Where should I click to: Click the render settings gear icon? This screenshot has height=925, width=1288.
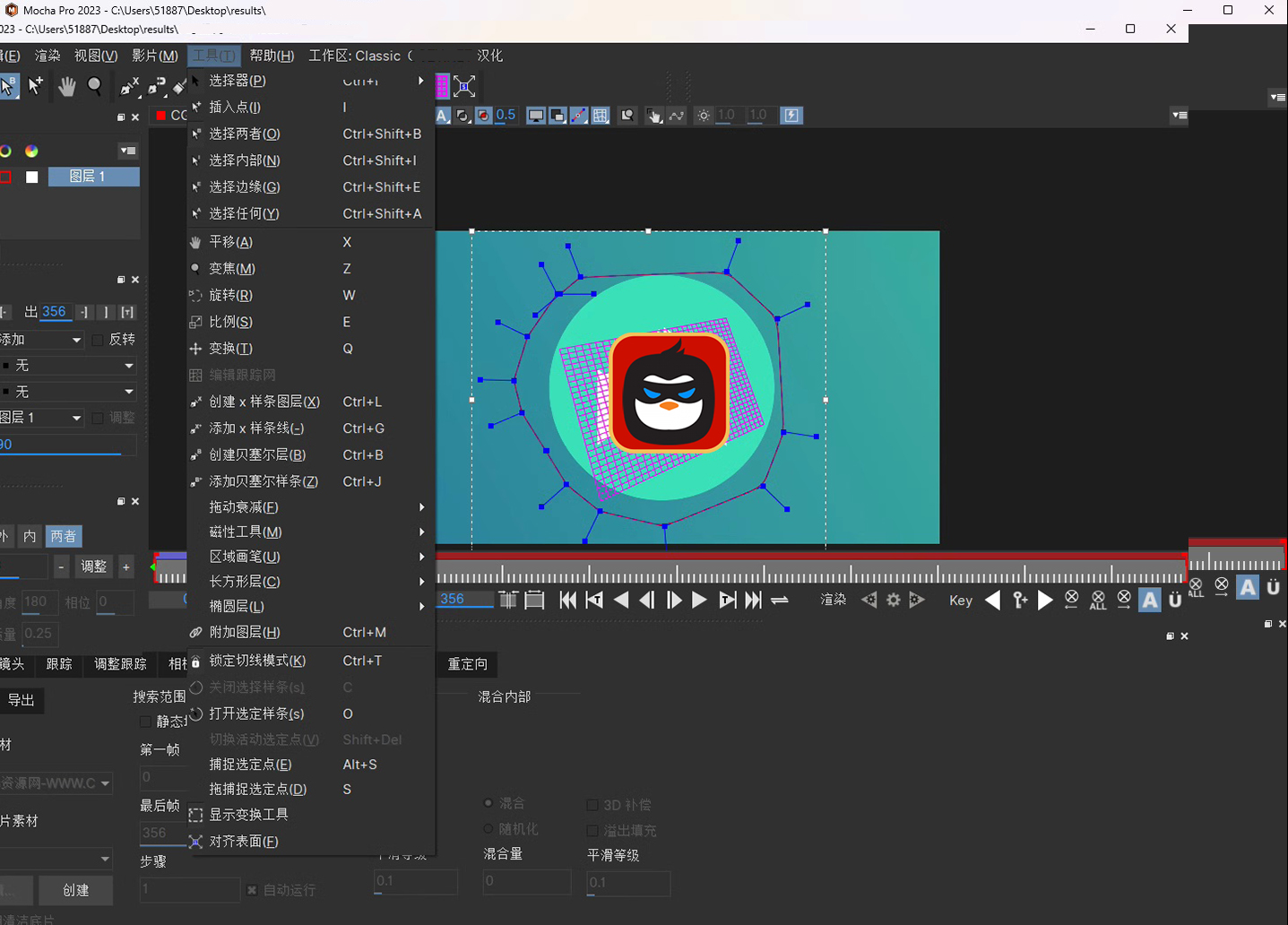894,601
